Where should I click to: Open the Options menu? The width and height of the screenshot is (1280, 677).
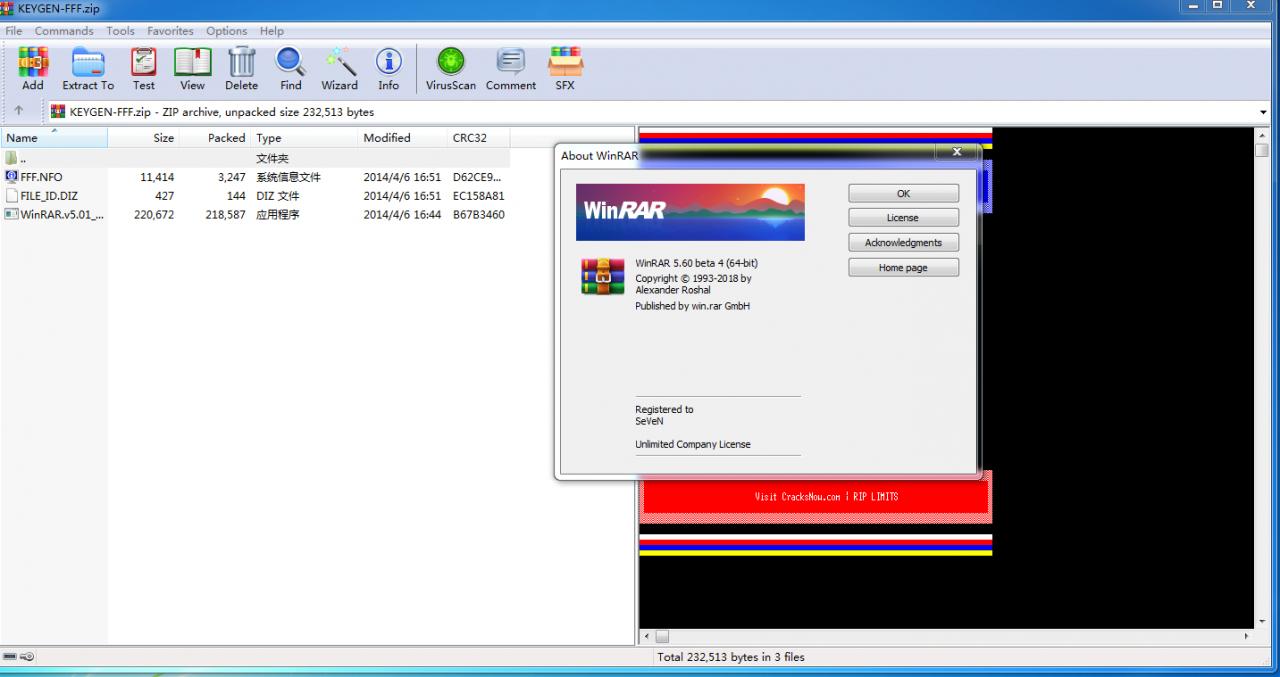[227, 31]
